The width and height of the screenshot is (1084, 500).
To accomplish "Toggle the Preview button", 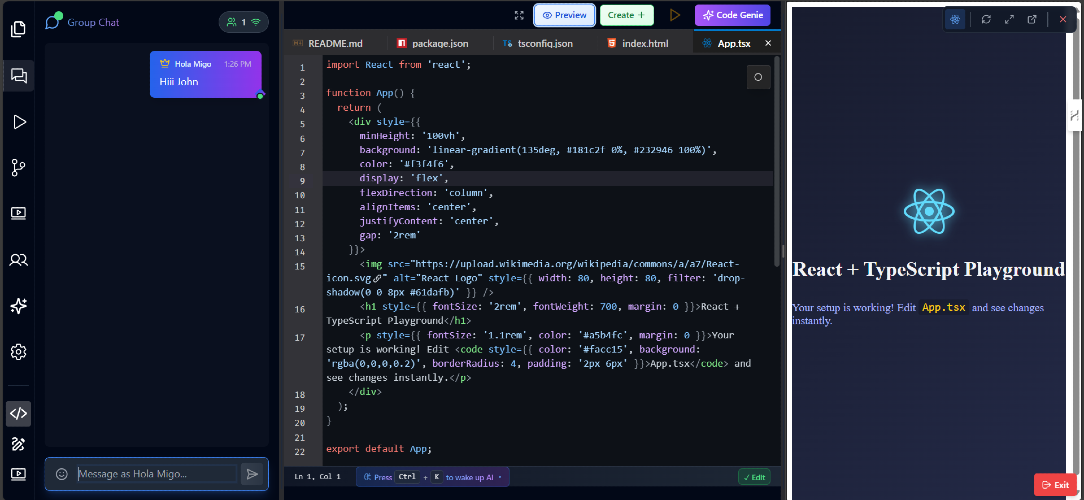I will click(x=564, y=15).
